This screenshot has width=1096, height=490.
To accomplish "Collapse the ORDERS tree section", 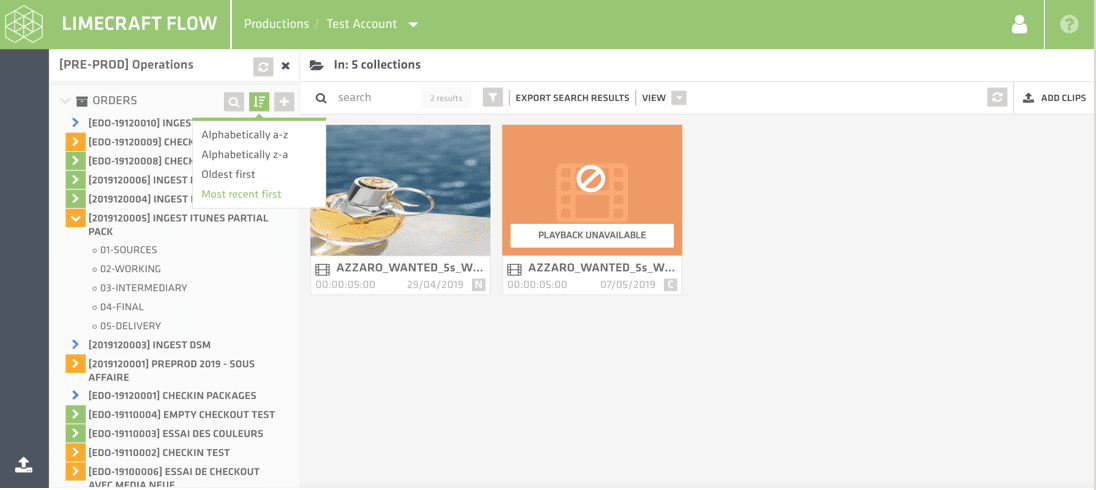I will coord(66,101).
